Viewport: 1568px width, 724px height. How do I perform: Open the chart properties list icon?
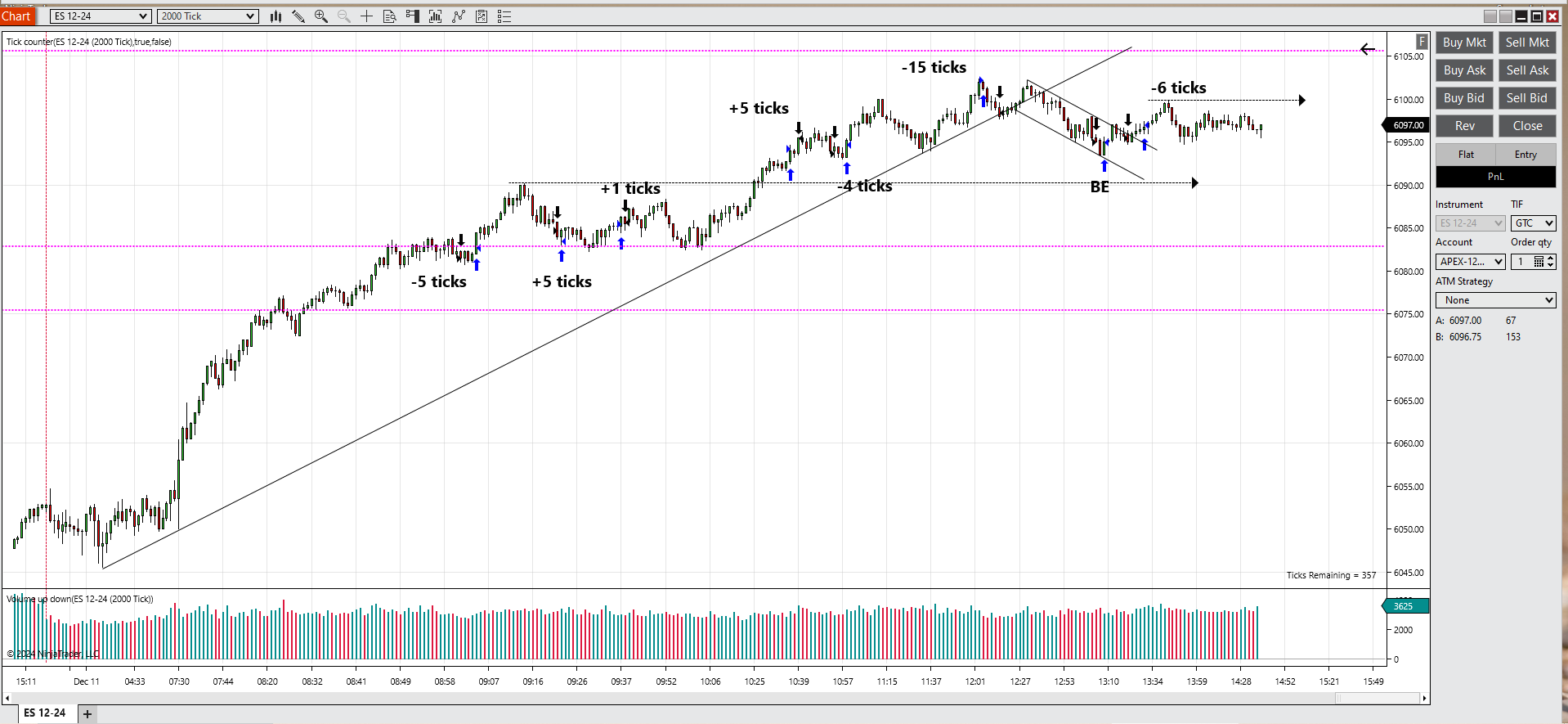tap(504, 16)
